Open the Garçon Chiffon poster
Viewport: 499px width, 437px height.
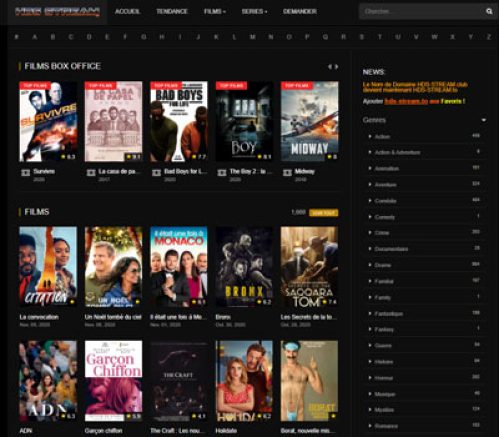(113, 381)
